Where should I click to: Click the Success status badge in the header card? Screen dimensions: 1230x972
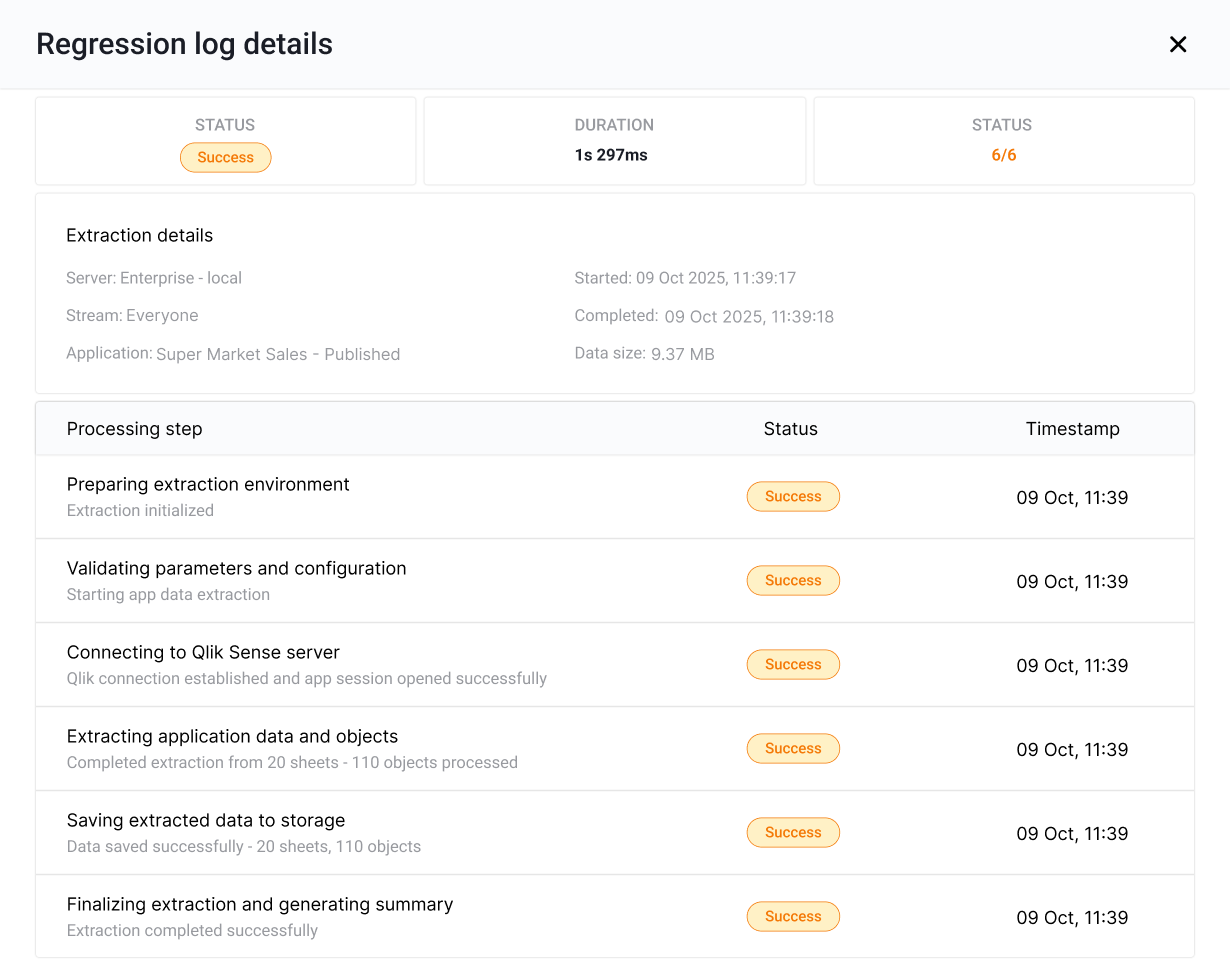[x=225, y=157]
